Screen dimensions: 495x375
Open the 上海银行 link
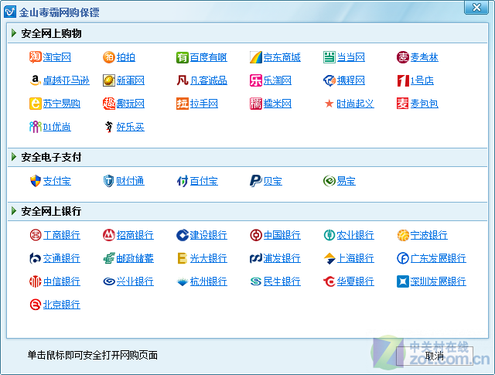pyautogui.click(x=355, y=258)
